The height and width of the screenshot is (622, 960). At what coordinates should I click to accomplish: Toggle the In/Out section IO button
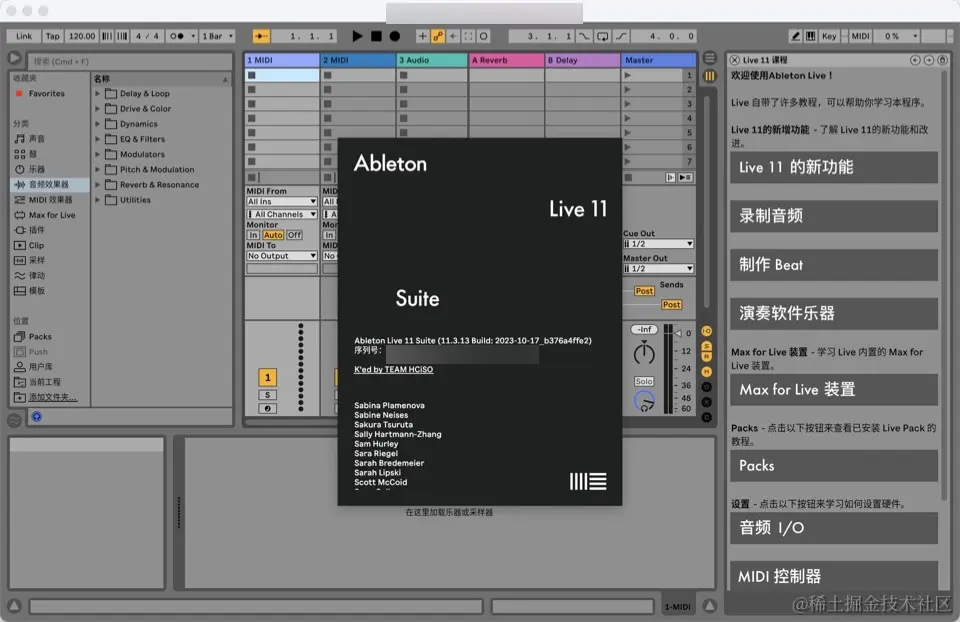[x=707, y=331]
